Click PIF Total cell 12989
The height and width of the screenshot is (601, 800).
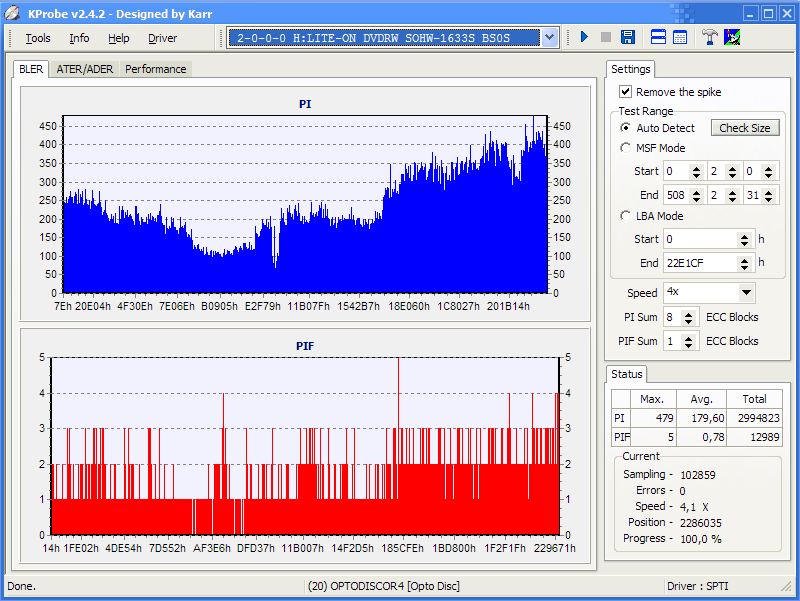[x=754, y=437]
